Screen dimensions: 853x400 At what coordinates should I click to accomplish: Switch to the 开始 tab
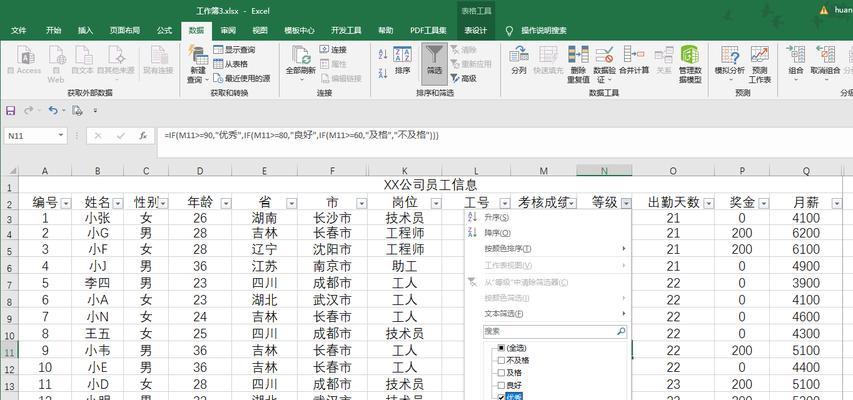pyautogui.click(x=53, y=30)
